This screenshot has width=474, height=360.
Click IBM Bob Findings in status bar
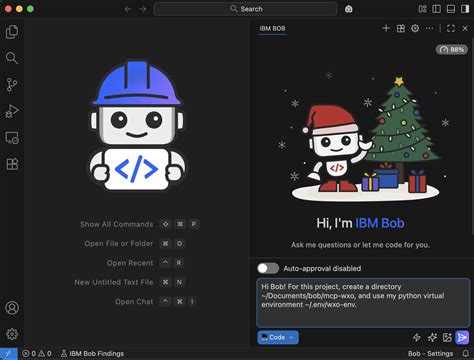(92, 354)
